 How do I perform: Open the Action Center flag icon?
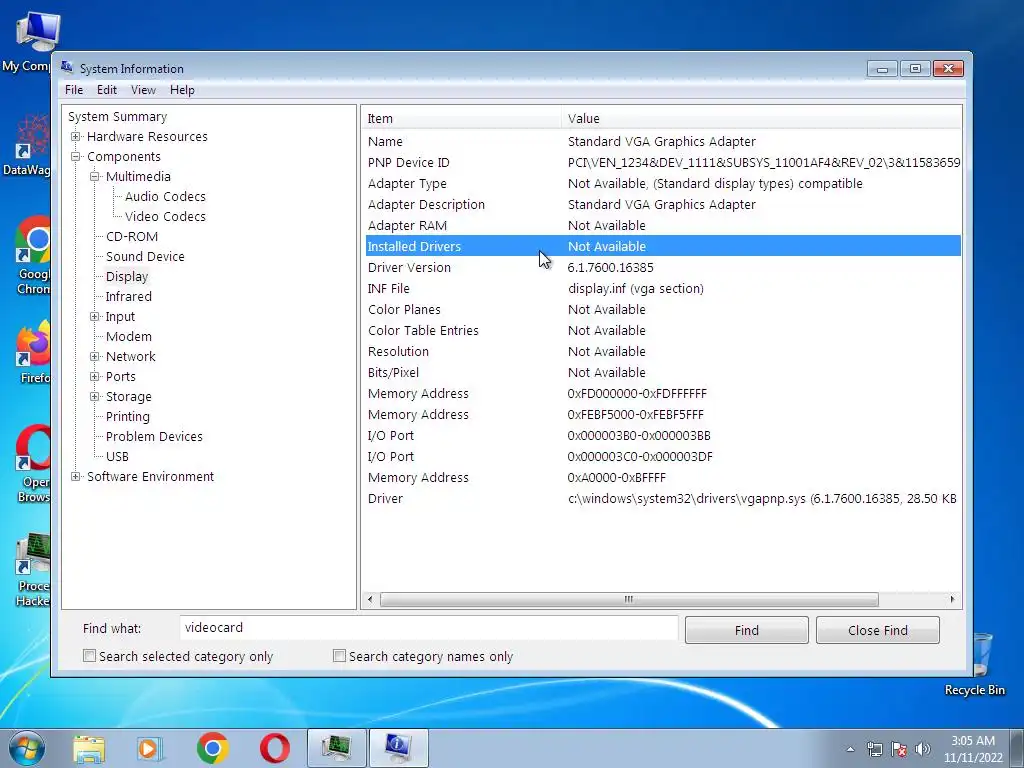899,749
